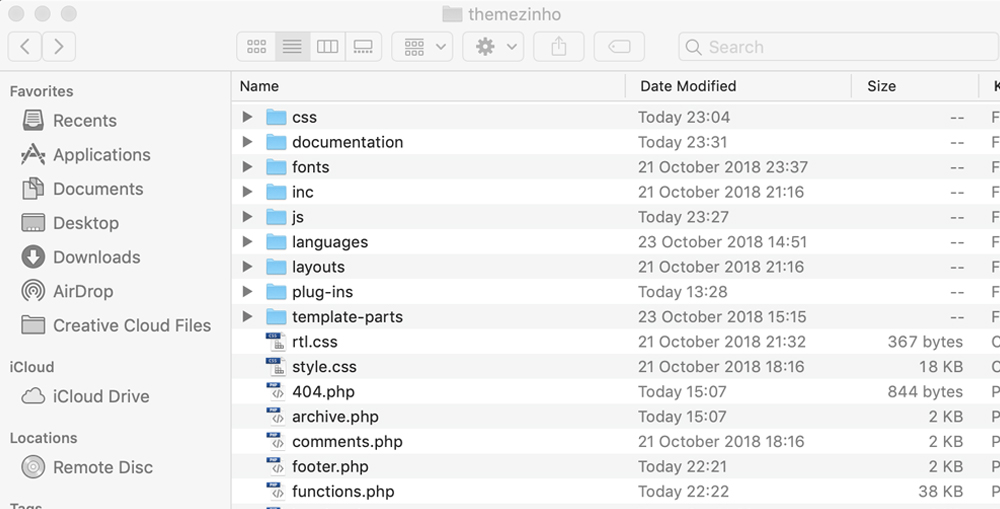Image resolution: width=1000 pixels, height=509 pixels.
Task: Open Downloads in the sidebar
Action: [x=95, y=257]
